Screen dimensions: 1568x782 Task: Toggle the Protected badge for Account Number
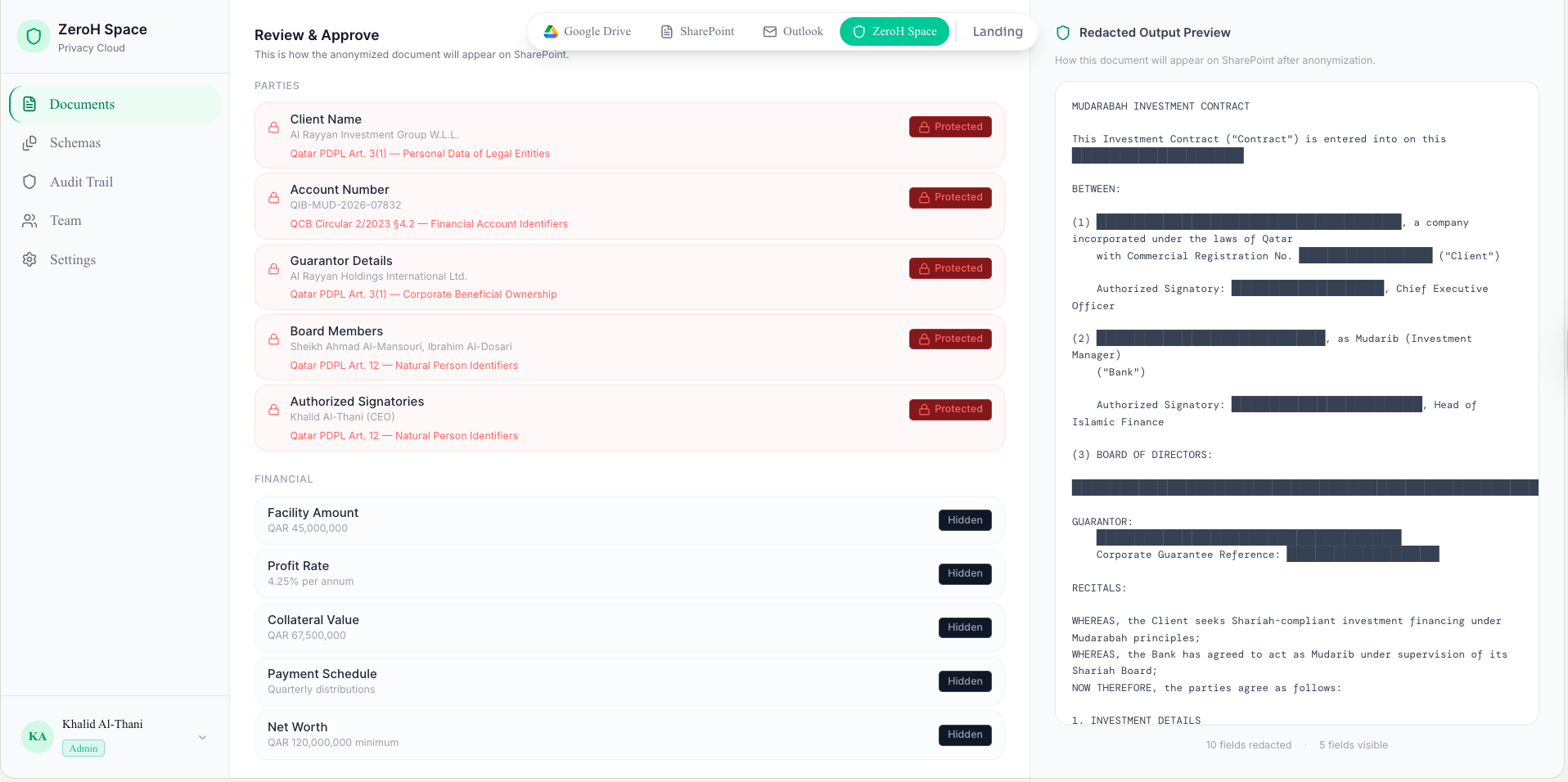(x=949, y=197)
